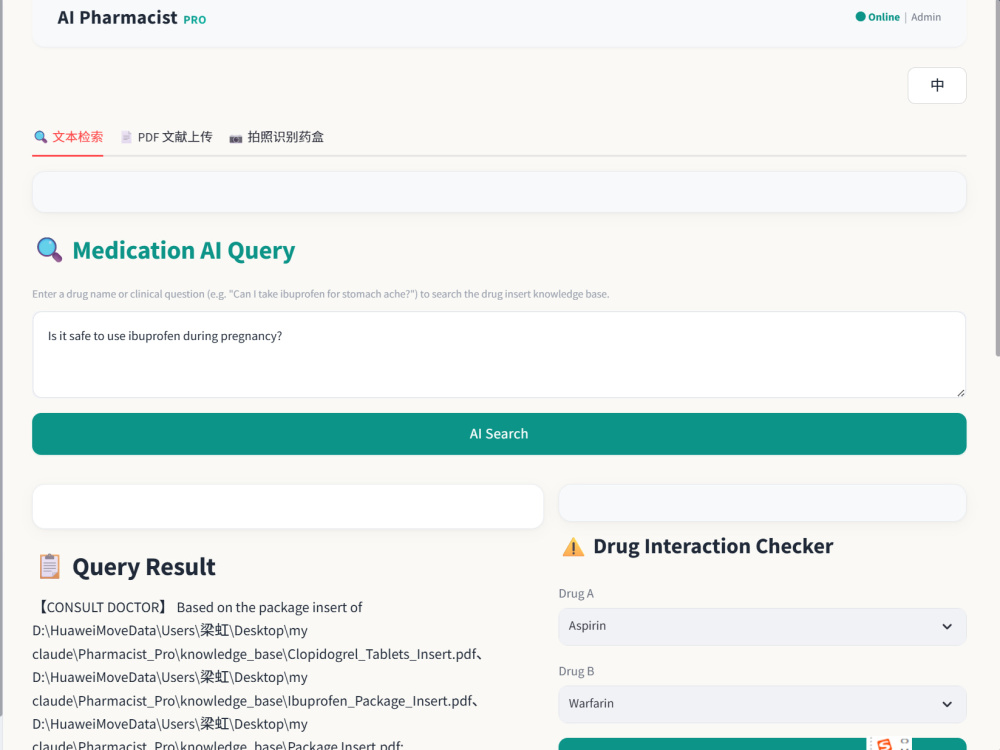Click the document icon on PDF 文献上传 tab
Viewport: 1000px width, 750px height.
126,137
